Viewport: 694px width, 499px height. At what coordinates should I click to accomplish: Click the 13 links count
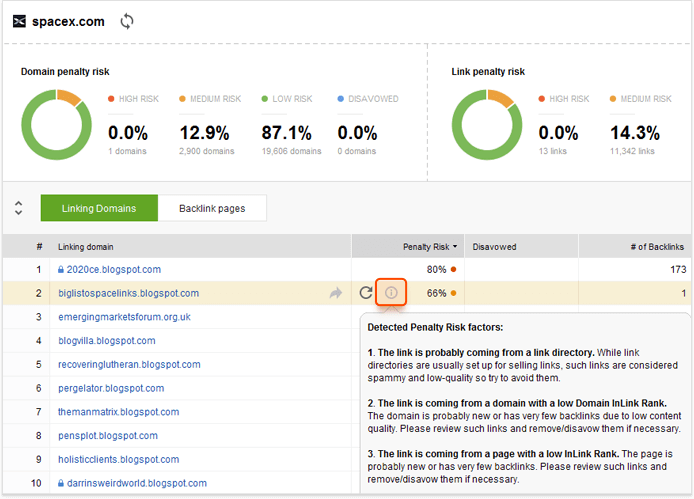pyautogui.click(x=552, y=151)
